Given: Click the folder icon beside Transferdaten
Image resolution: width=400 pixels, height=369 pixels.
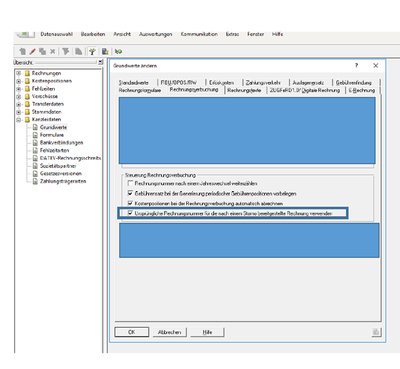Looking at the screenshot, I should click(27, 104).
